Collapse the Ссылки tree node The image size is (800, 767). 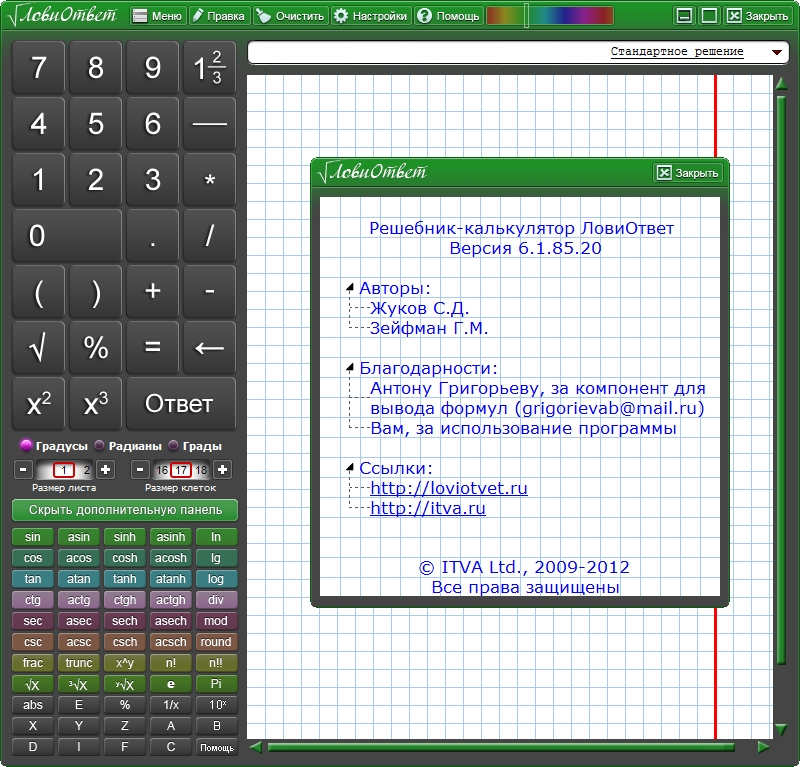(x=350, y=468)
